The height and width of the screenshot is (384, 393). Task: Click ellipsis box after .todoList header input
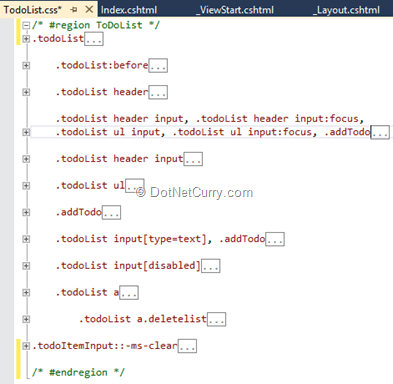pos(193,159)
